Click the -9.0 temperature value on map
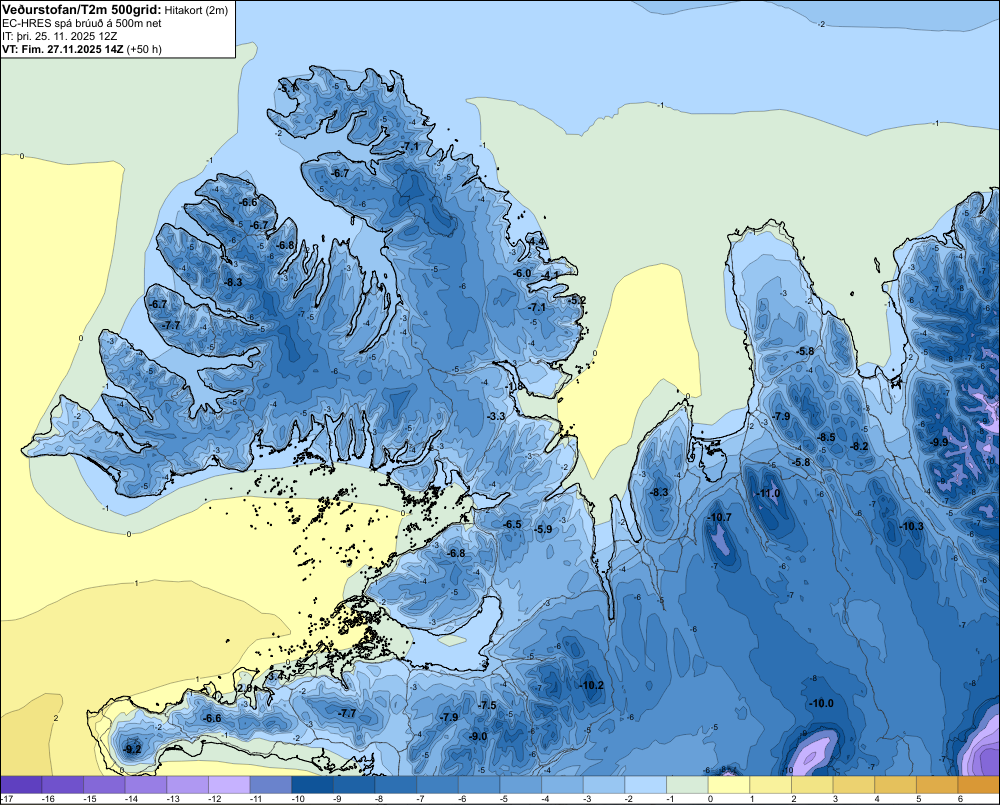Screen dimensions: 1000x805 [x=478, y=736]
